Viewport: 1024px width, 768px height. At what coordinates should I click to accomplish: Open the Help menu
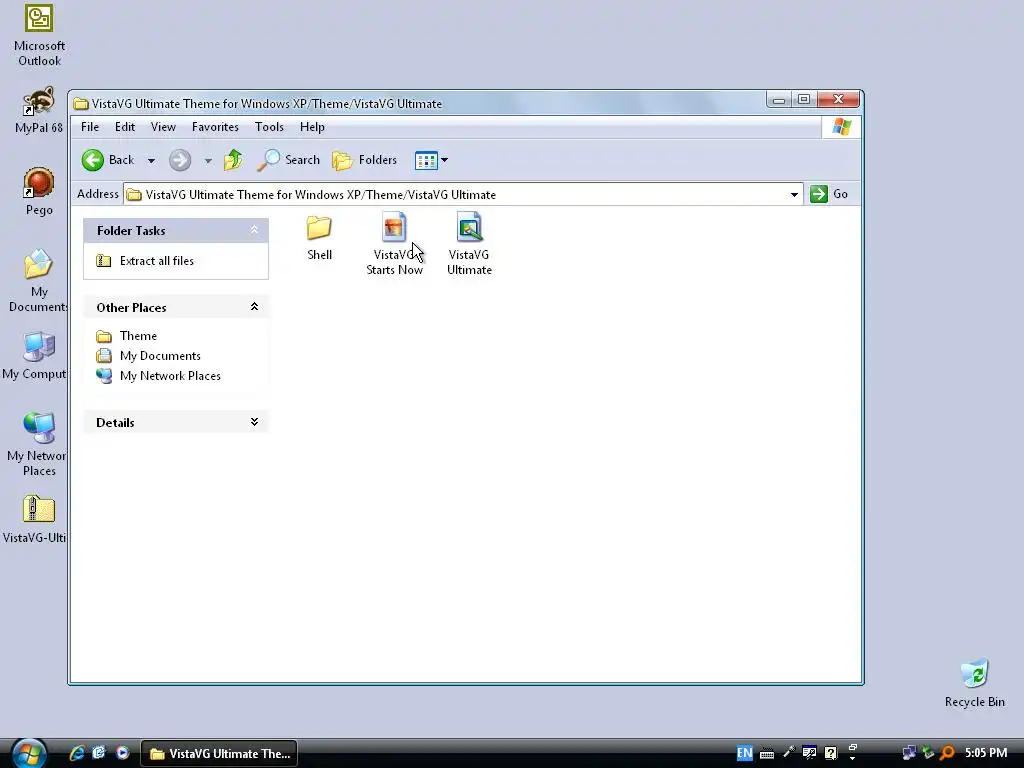pyautogui.click(x=312, y=127)
